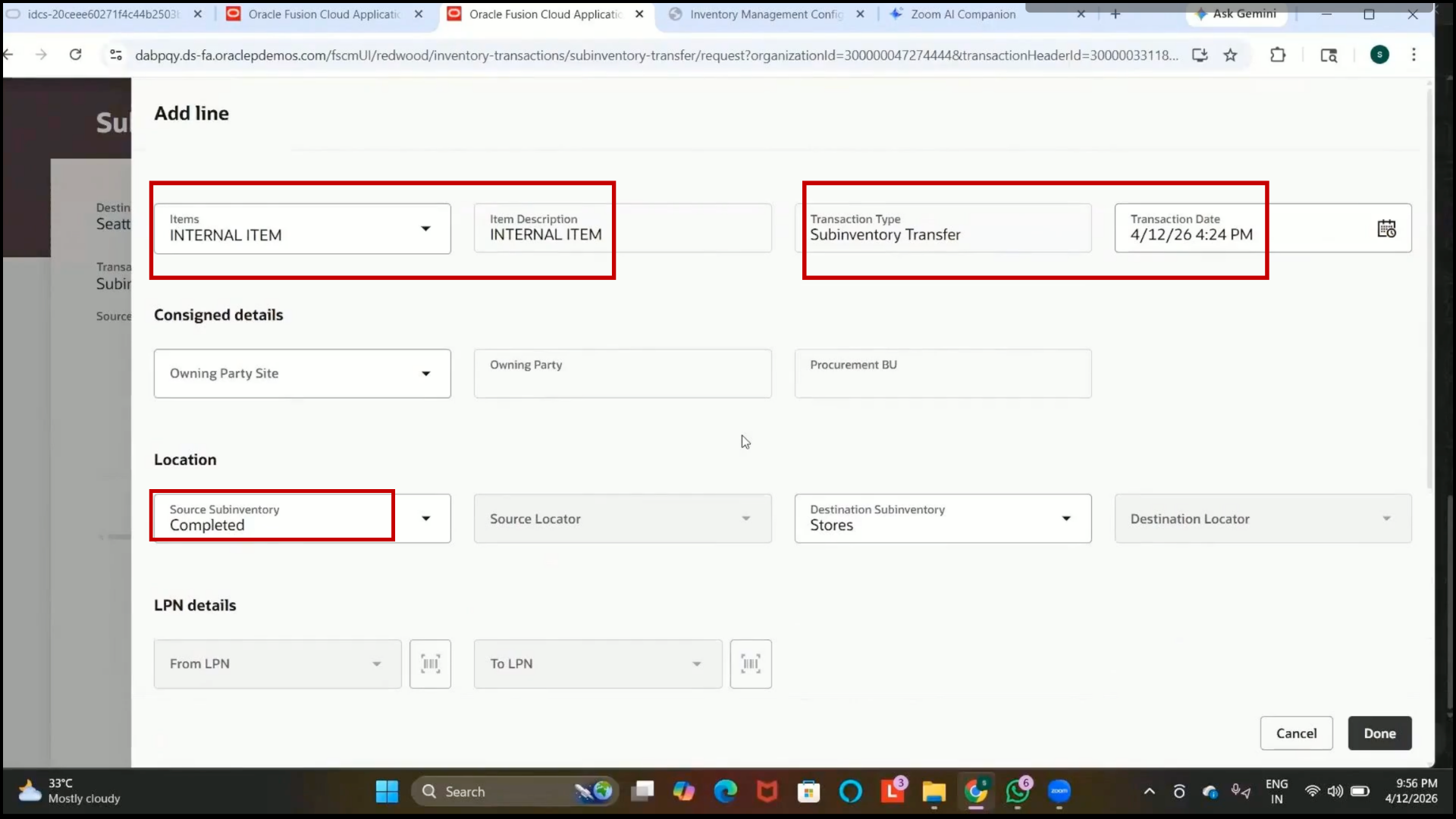Close the Inventory Management Config tab
Viewport: 1456px width, 819px height.
[x=860, y=14]
